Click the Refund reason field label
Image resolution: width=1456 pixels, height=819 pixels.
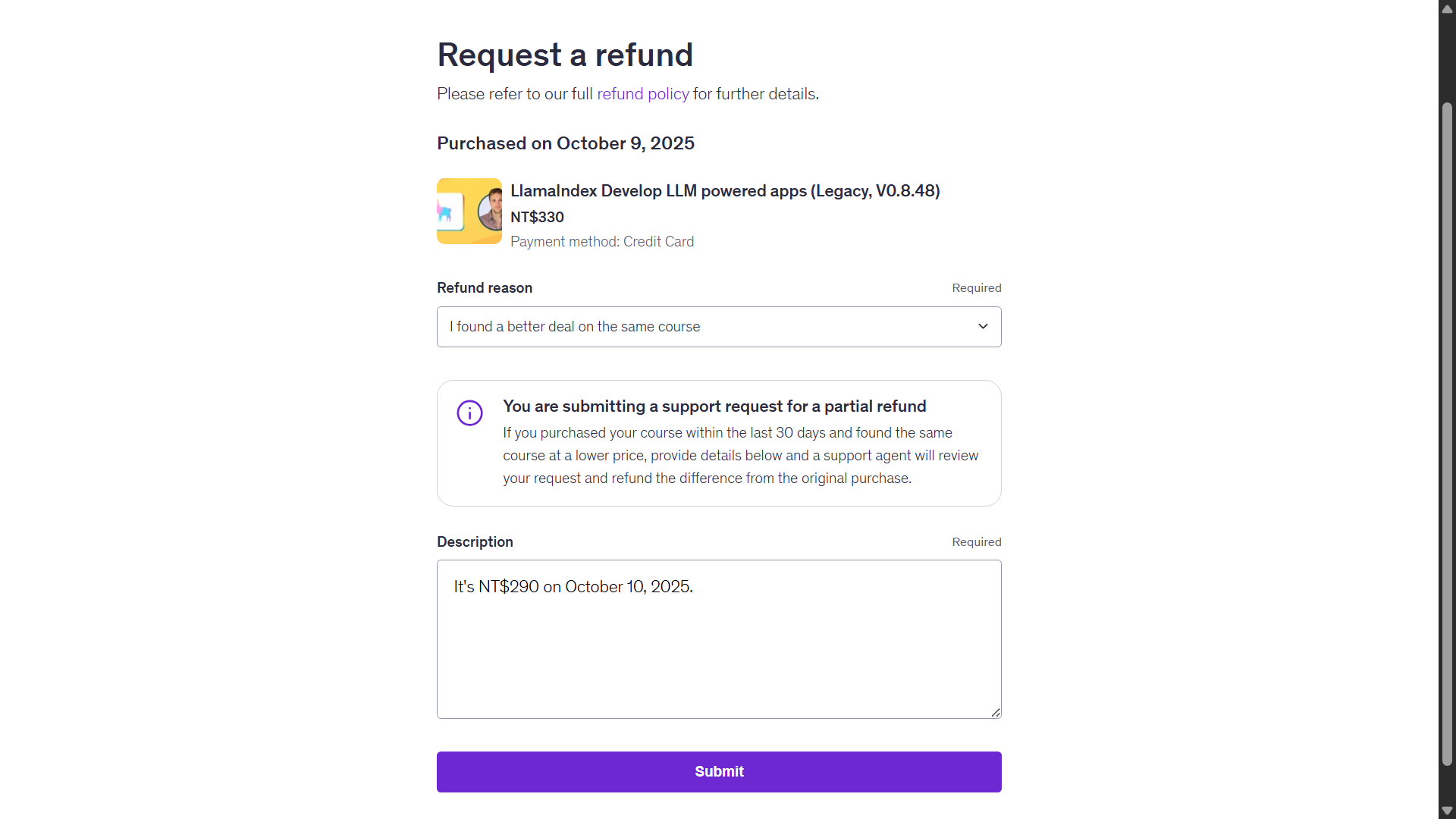tap(484, 288)
